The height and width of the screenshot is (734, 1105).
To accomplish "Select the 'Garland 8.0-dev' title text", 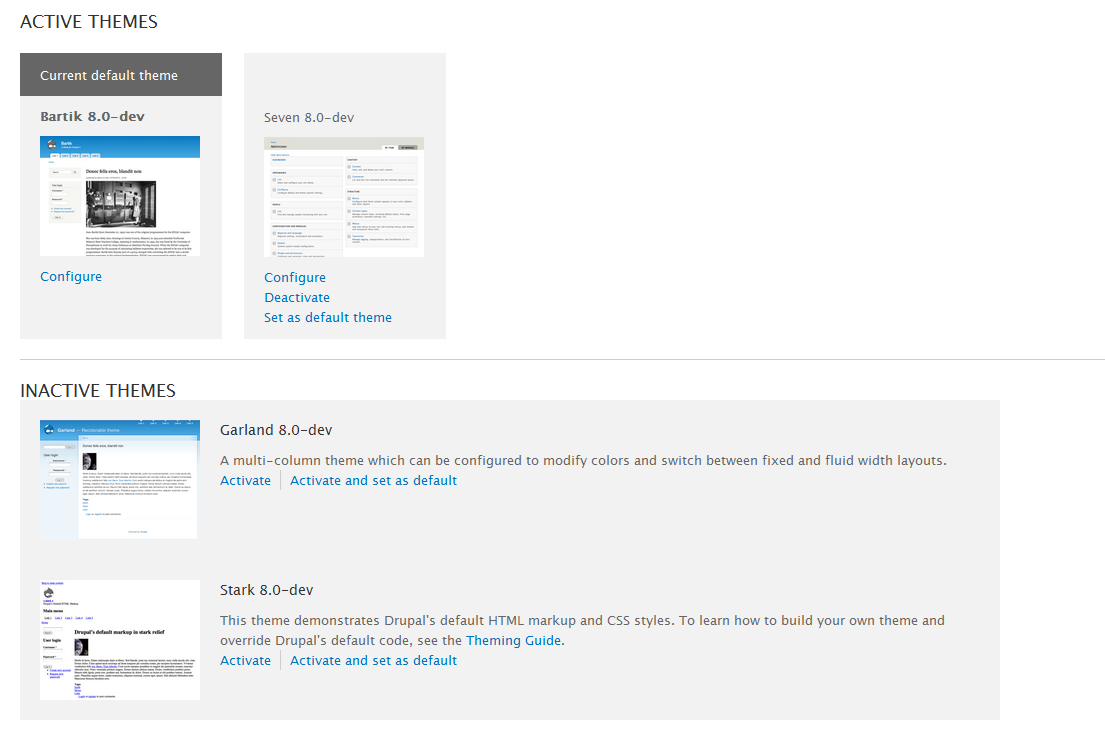I will pyautogui.click(x=276, y=430).
